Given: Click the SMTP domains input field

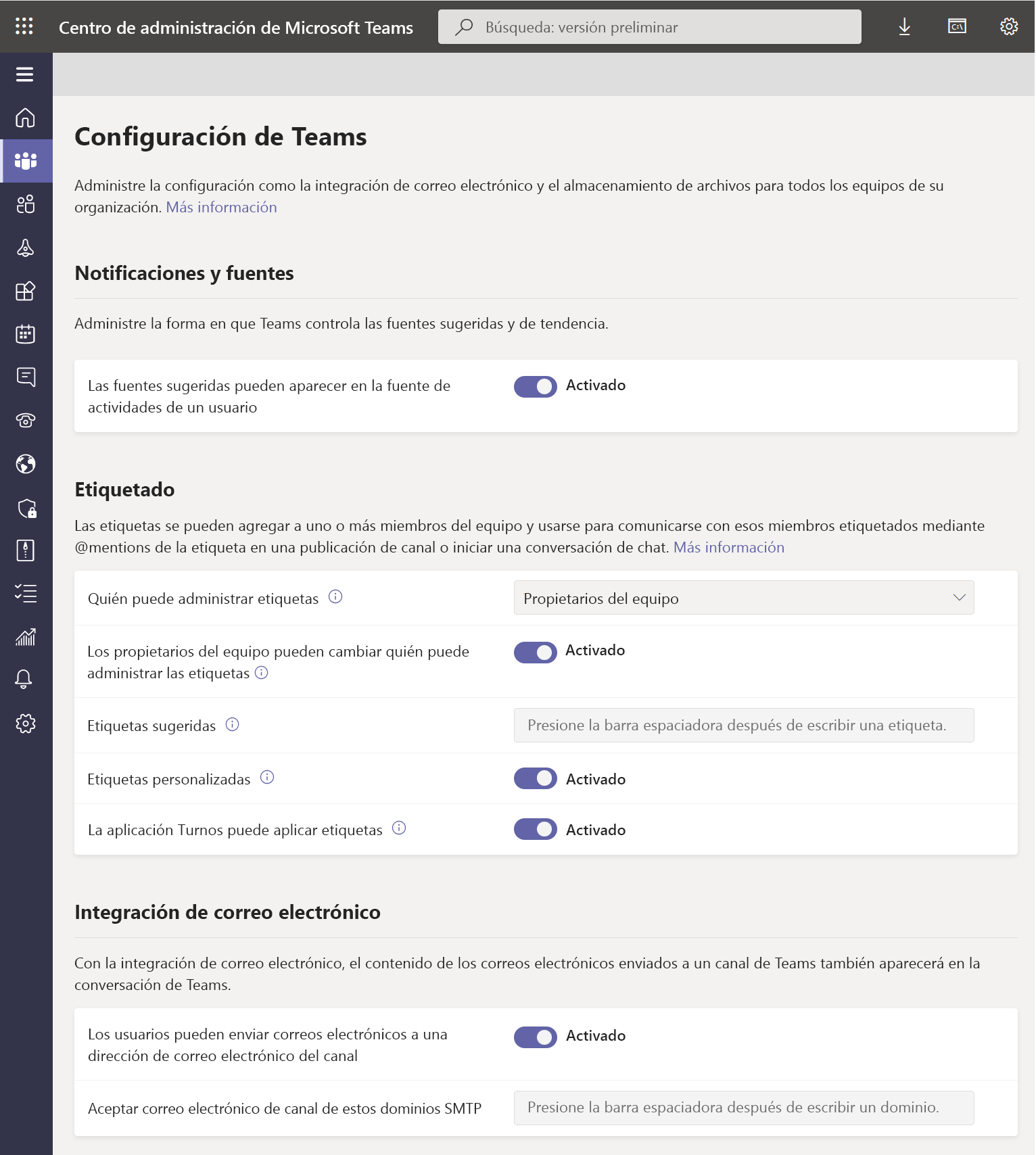Looking at the screenshot, I should click(744, 1108).
